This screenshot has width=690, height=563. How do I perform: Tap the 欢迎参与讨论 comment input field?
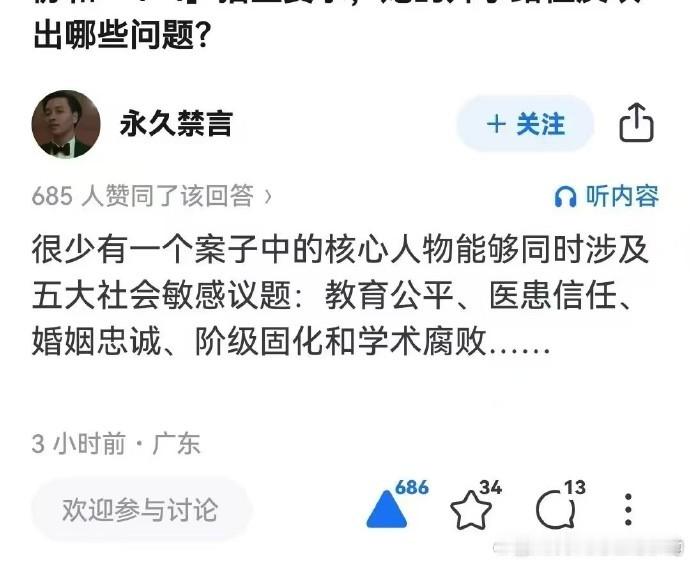click(141, 510)
